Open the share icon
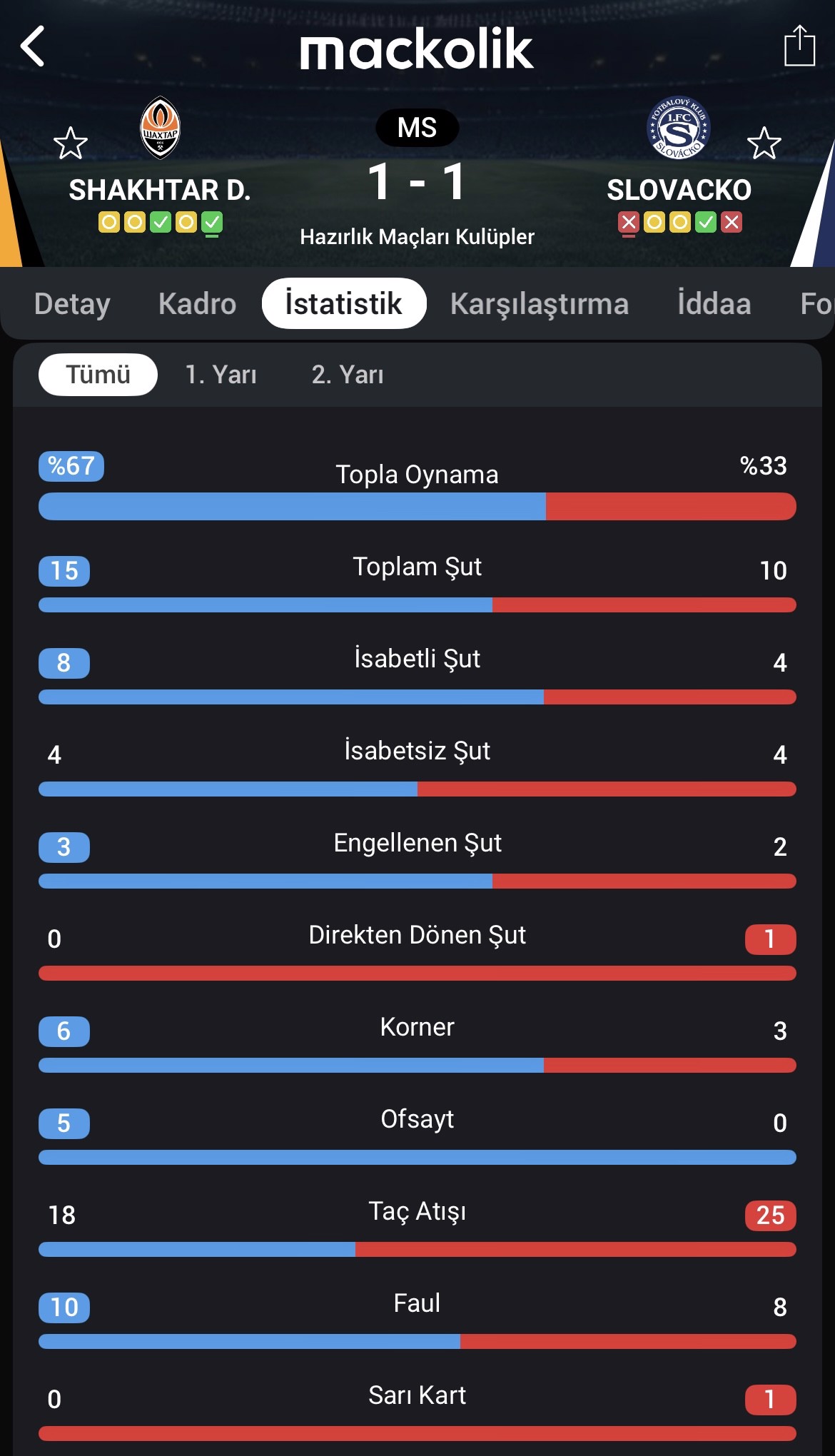The height and width of the screenshot is (1456, 835). coord(799,46)
